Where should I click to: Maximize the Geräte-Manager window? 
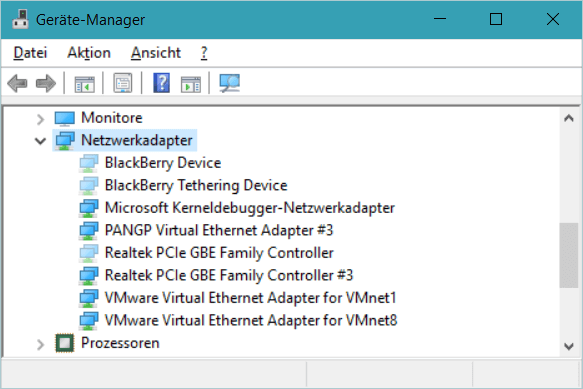click(x=496, y=19)
